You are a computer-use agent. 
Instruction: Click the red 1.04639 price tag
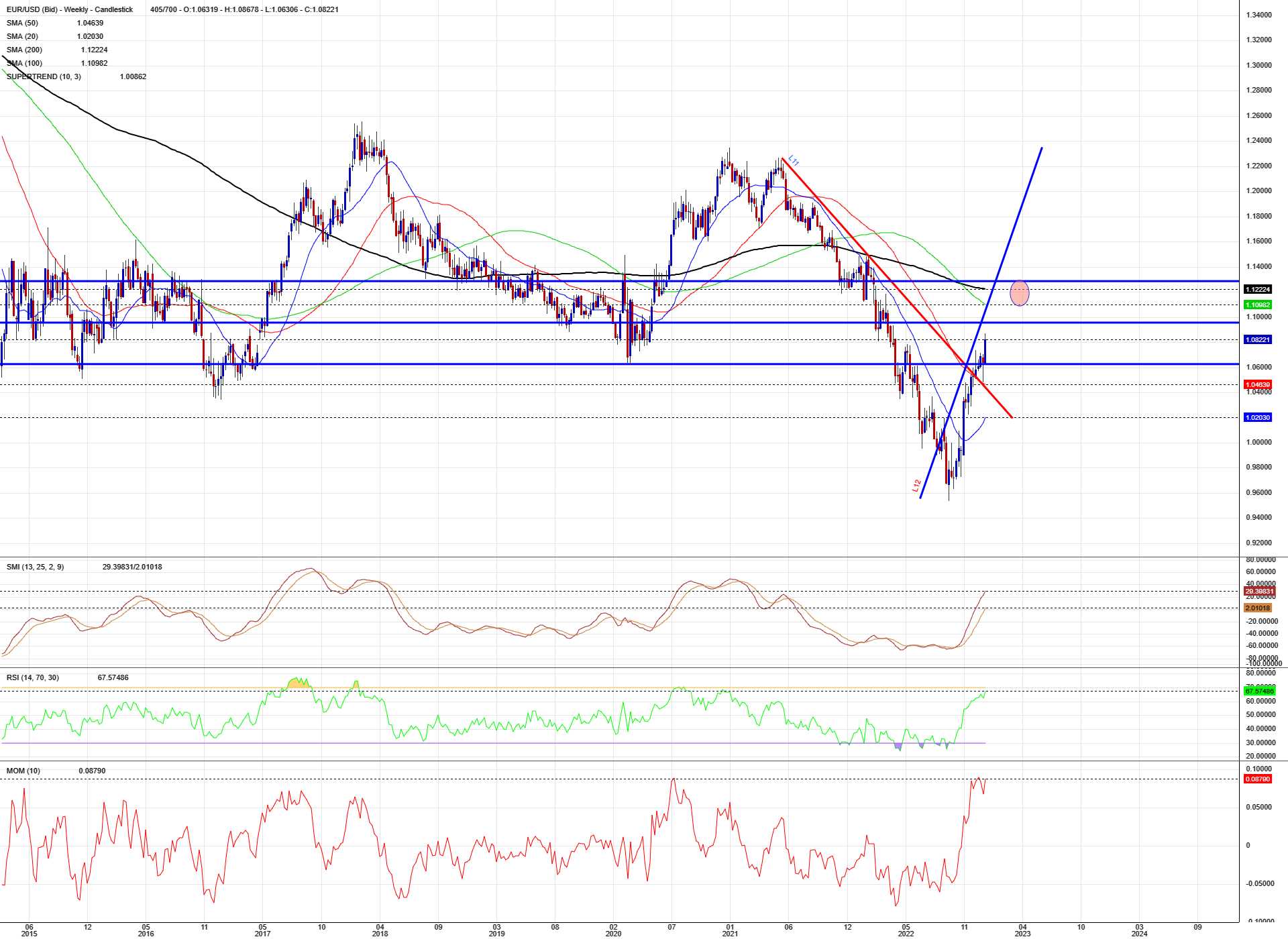click(1257, 385)
